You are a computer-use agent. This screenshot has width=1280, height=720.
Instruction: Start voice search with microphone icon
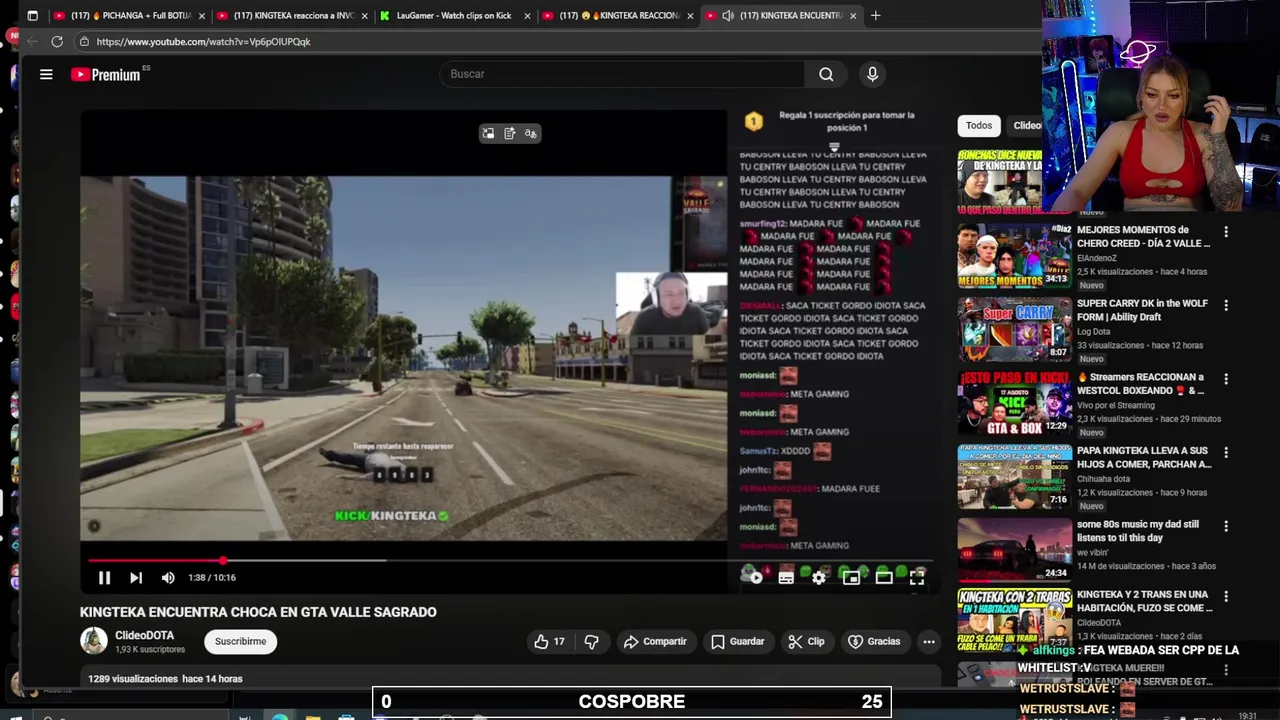coord(872,74)
